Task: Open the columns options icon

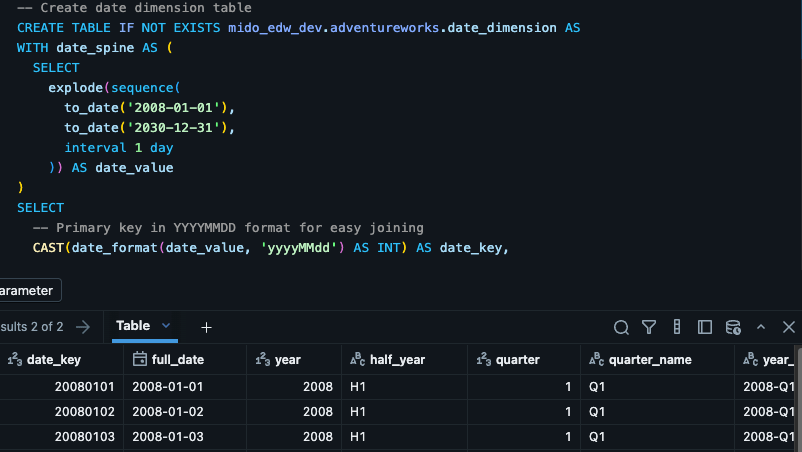Action: [677, 327]
